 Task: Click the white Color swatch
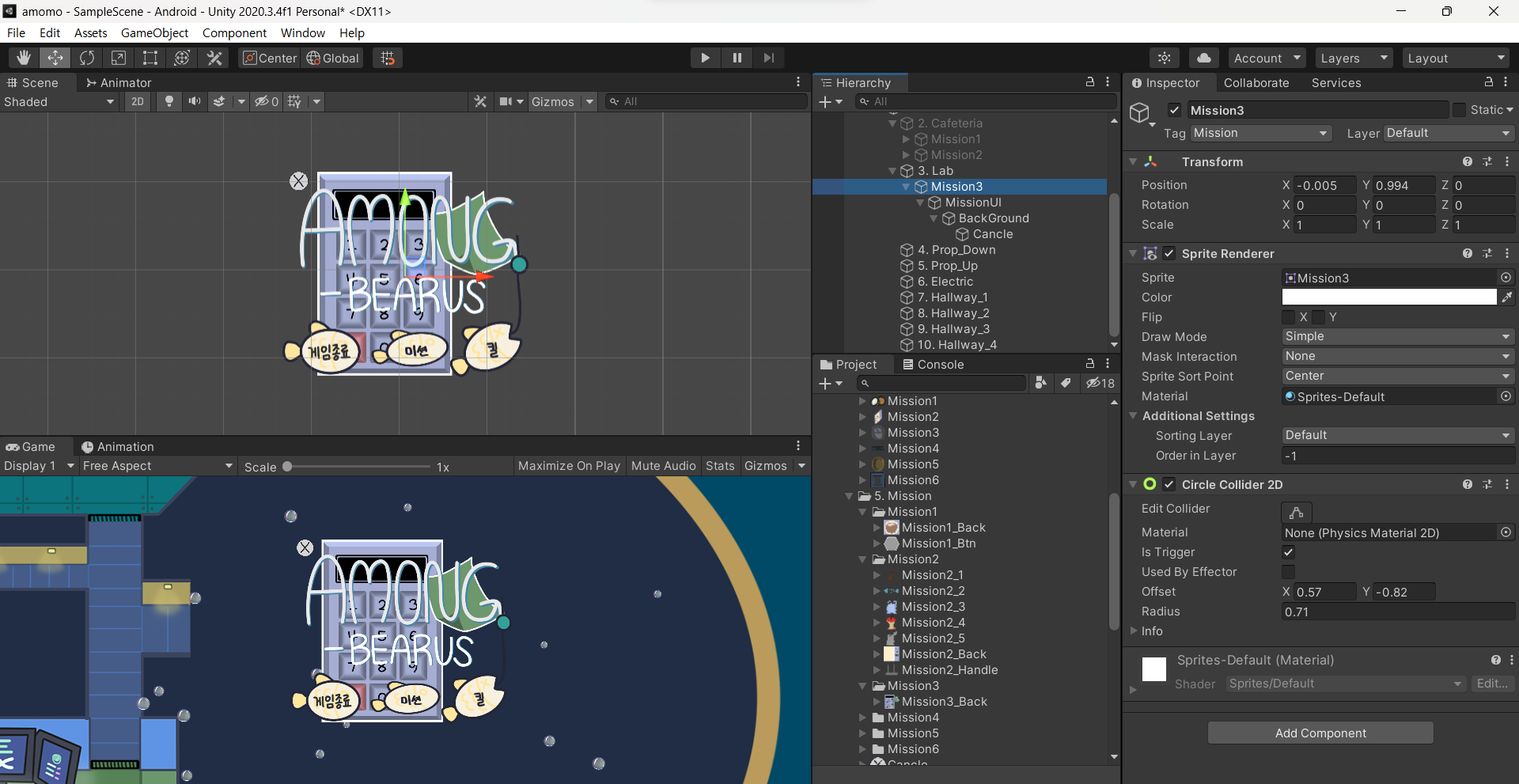1389,297
